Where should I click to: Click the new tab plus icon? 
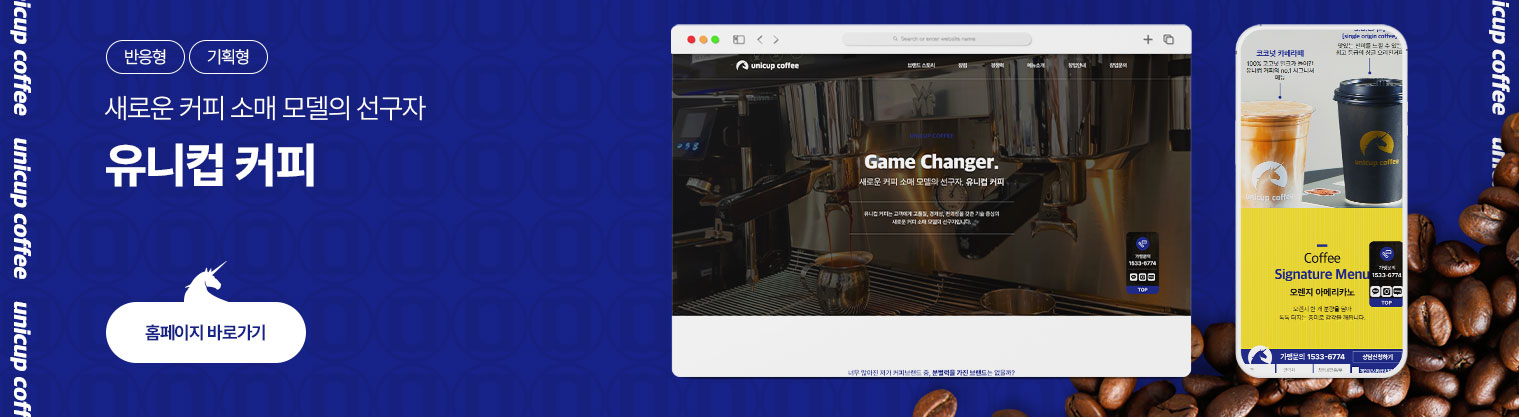(1147, 40)
